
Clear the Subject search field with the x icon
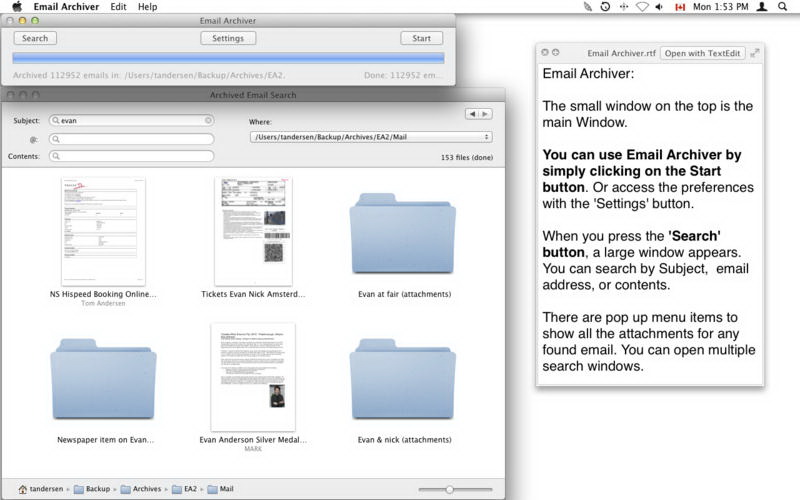pos(208,120)
